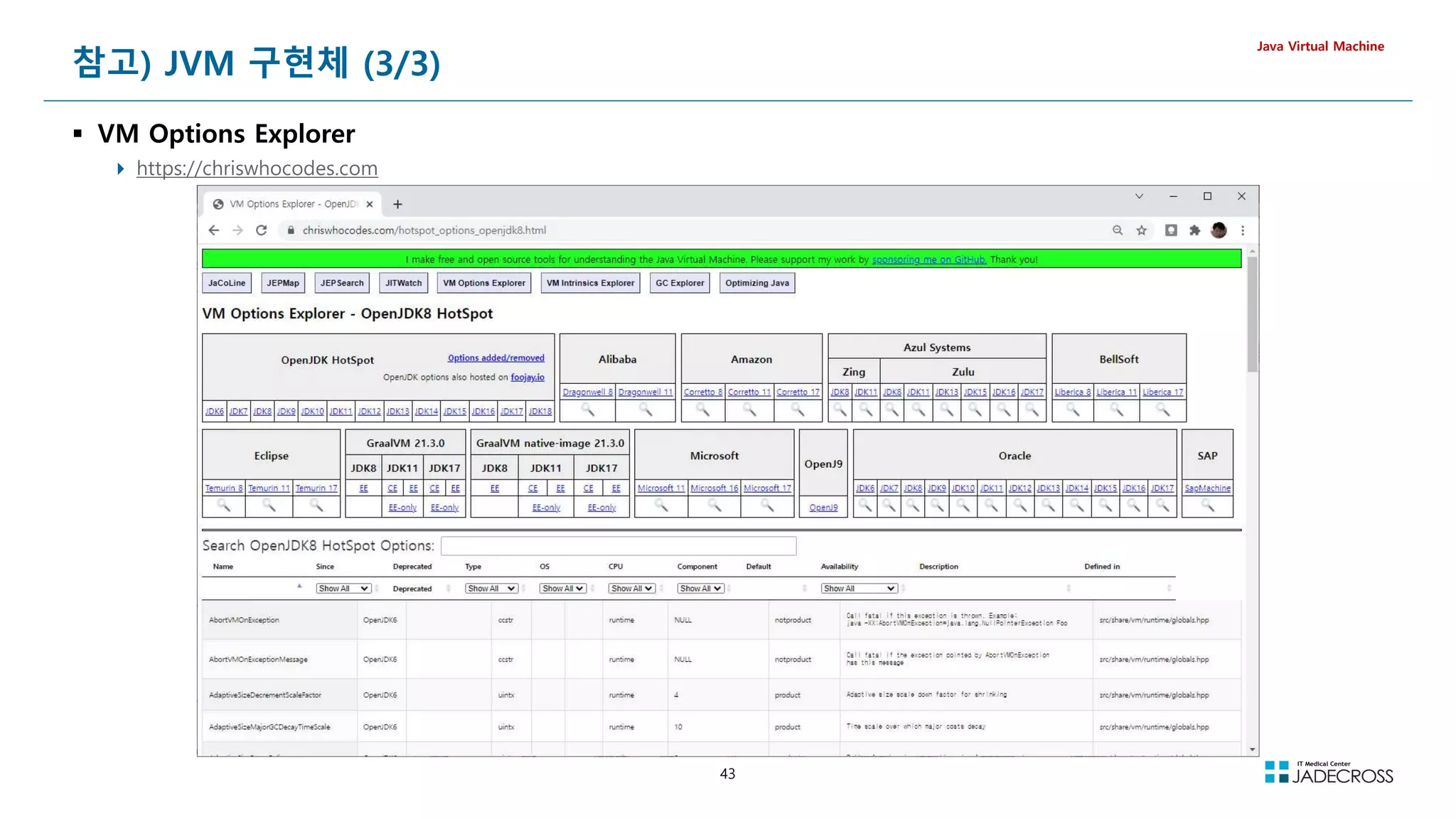The height and width of the screenshot is (819, 1456).
Task: Click the scrollbar down arrow
Action: tap(1252, 750)
